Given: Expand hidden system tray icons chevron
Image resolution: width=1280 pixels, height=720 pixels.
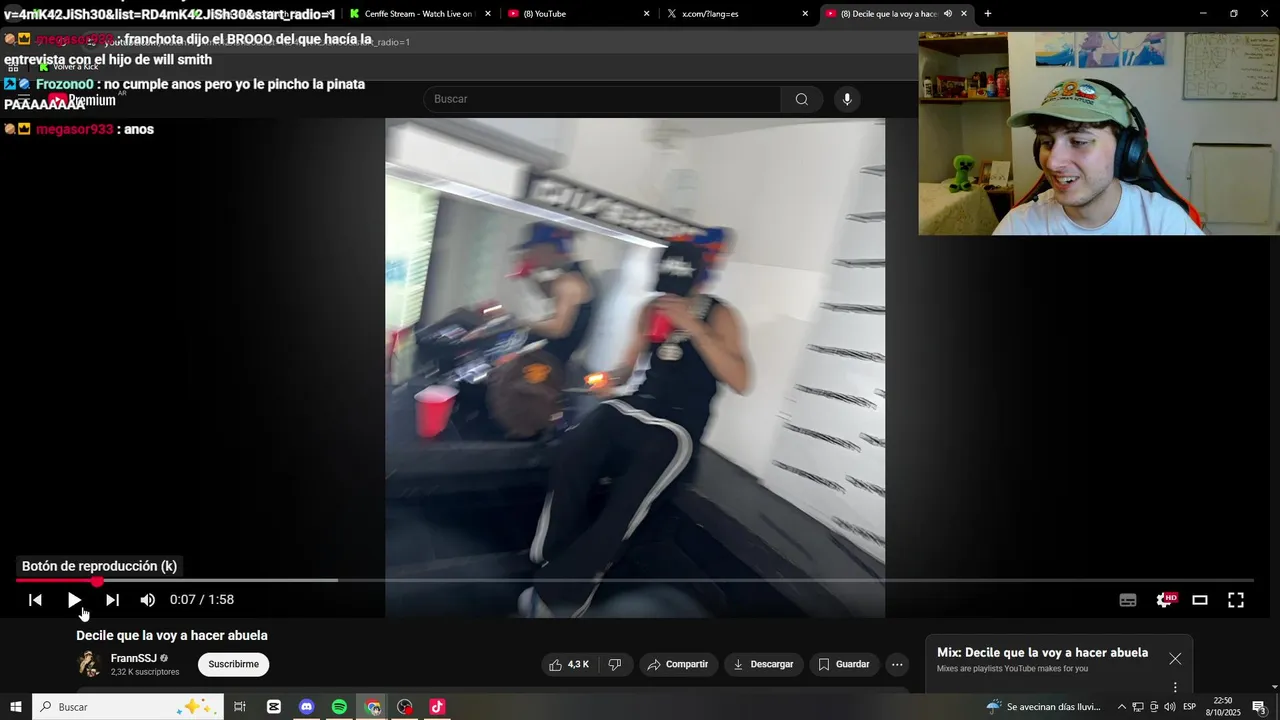Looking at the screenshot, I should pos(1121,707).
